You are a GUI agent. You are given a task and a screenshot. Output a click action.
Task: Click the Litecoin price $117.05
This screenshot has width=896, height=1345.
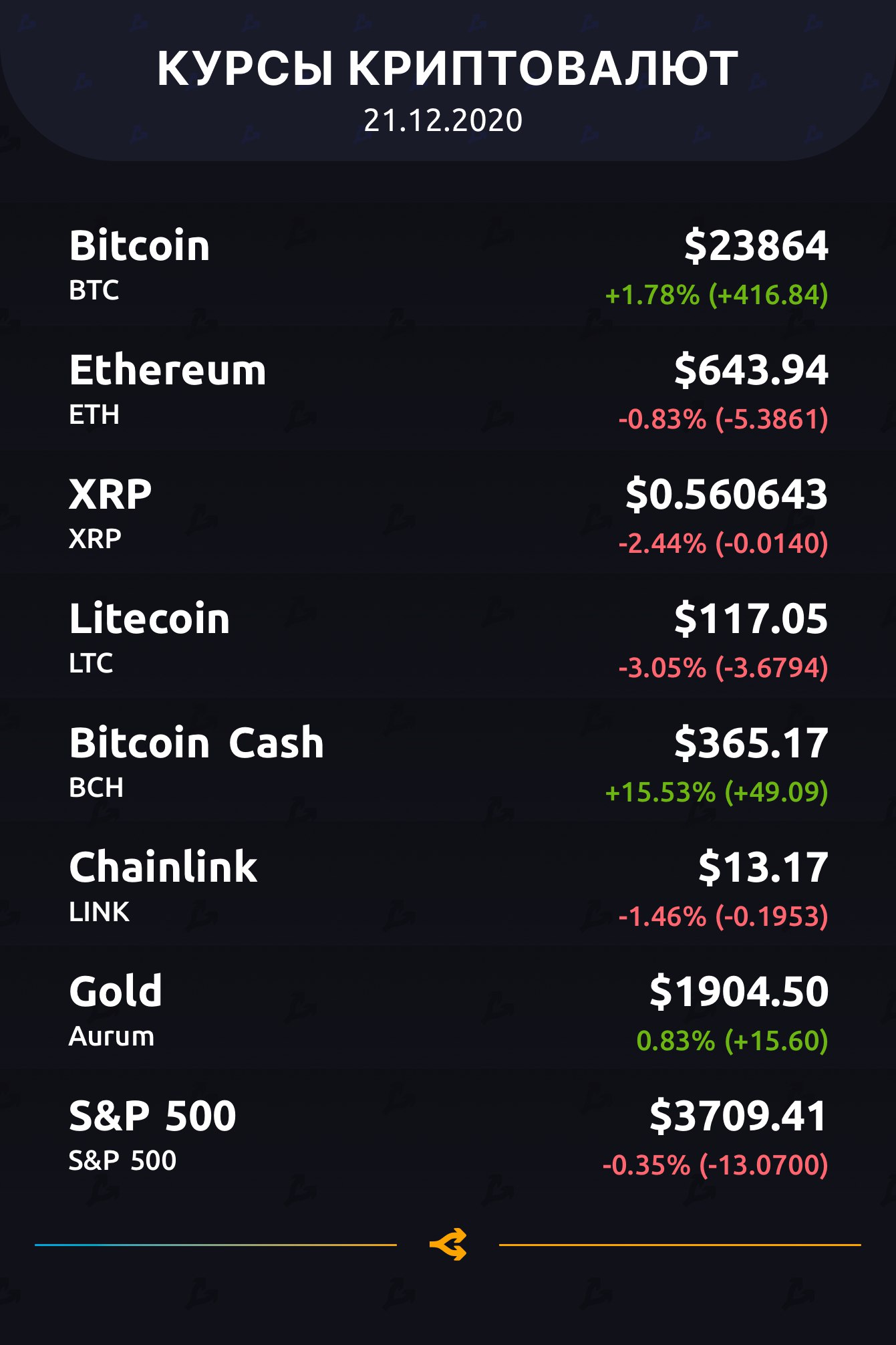coord(751,618)
